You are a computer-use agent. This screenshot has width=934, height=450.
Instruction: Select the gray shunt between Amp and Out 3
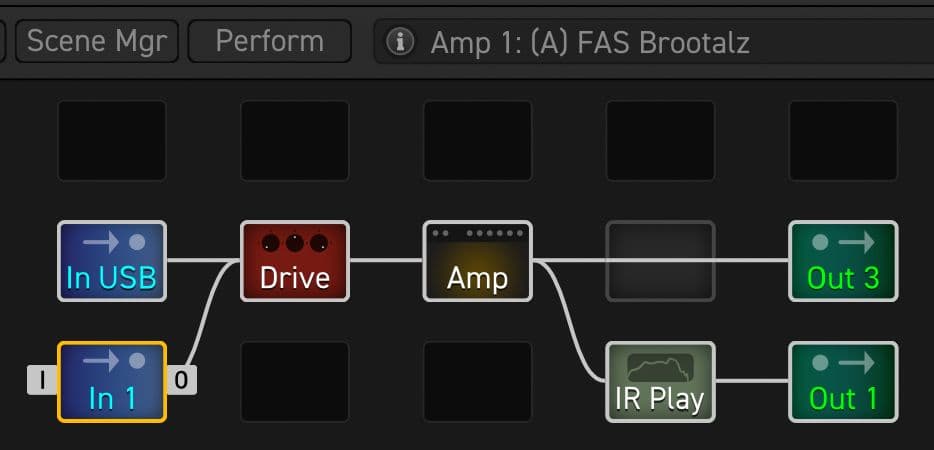click(661, 261)
